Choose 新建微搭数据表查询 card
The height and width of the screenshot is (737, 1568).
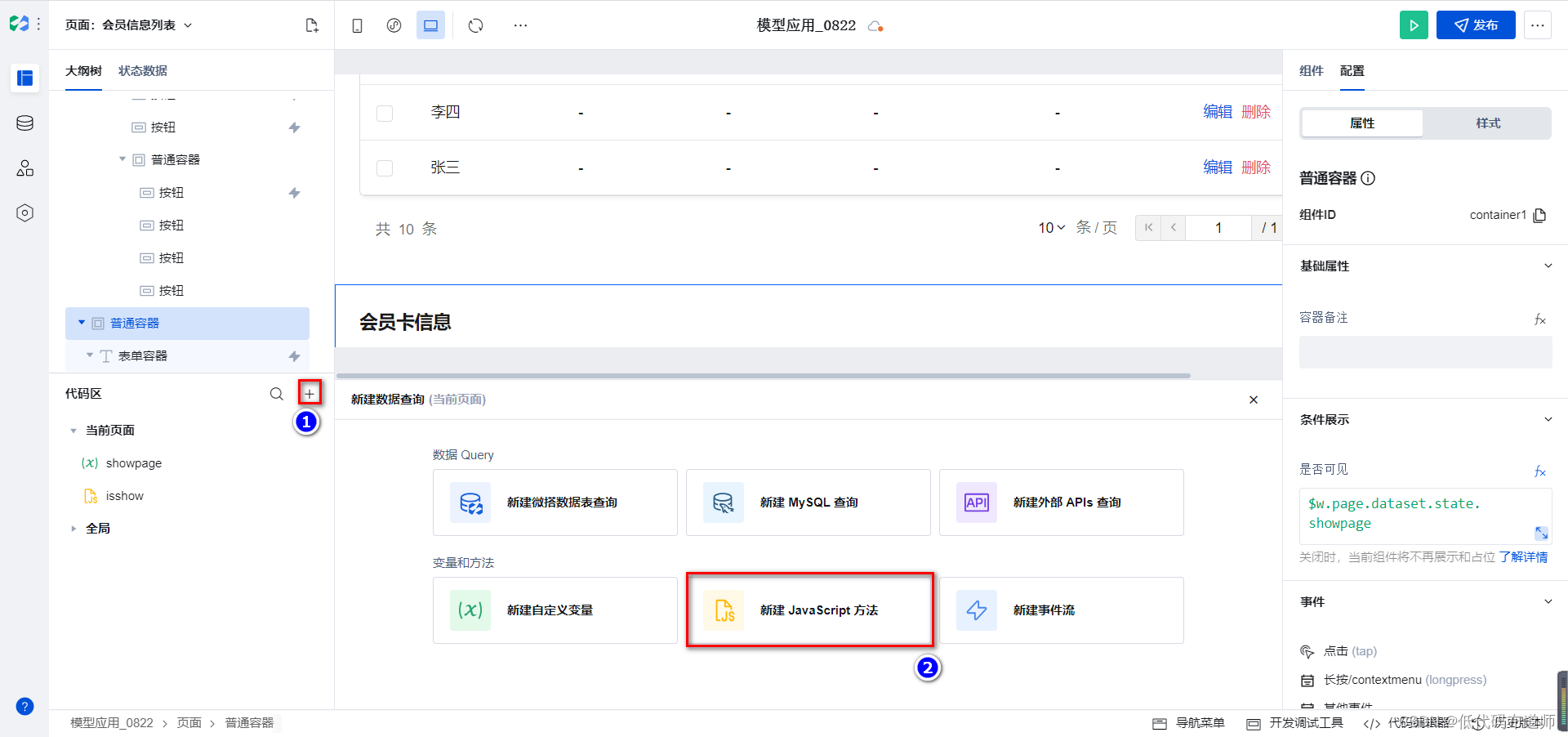[555, 502]
